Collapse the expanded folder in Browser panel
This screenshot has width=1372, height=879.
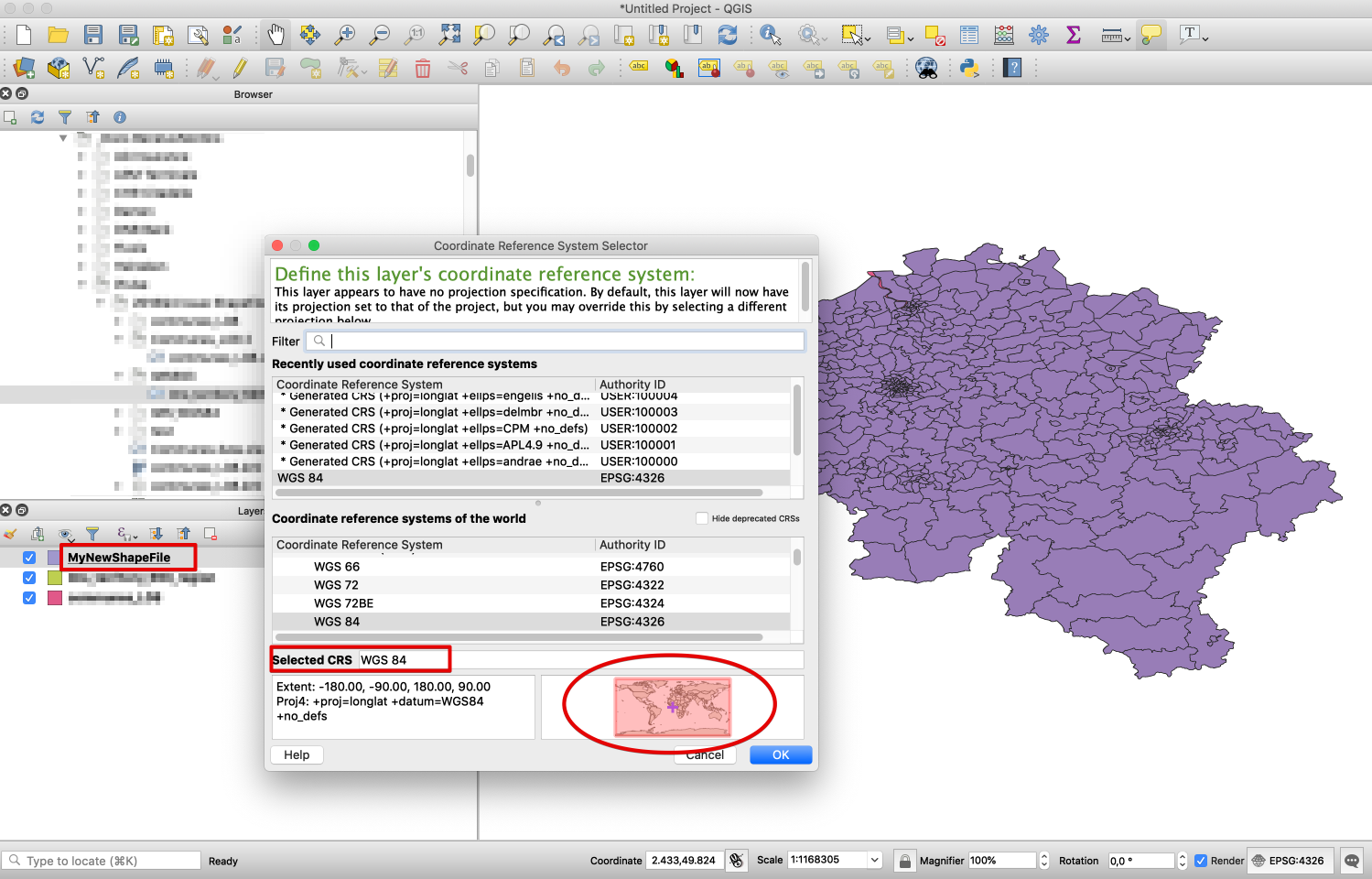tap(64, 138)
